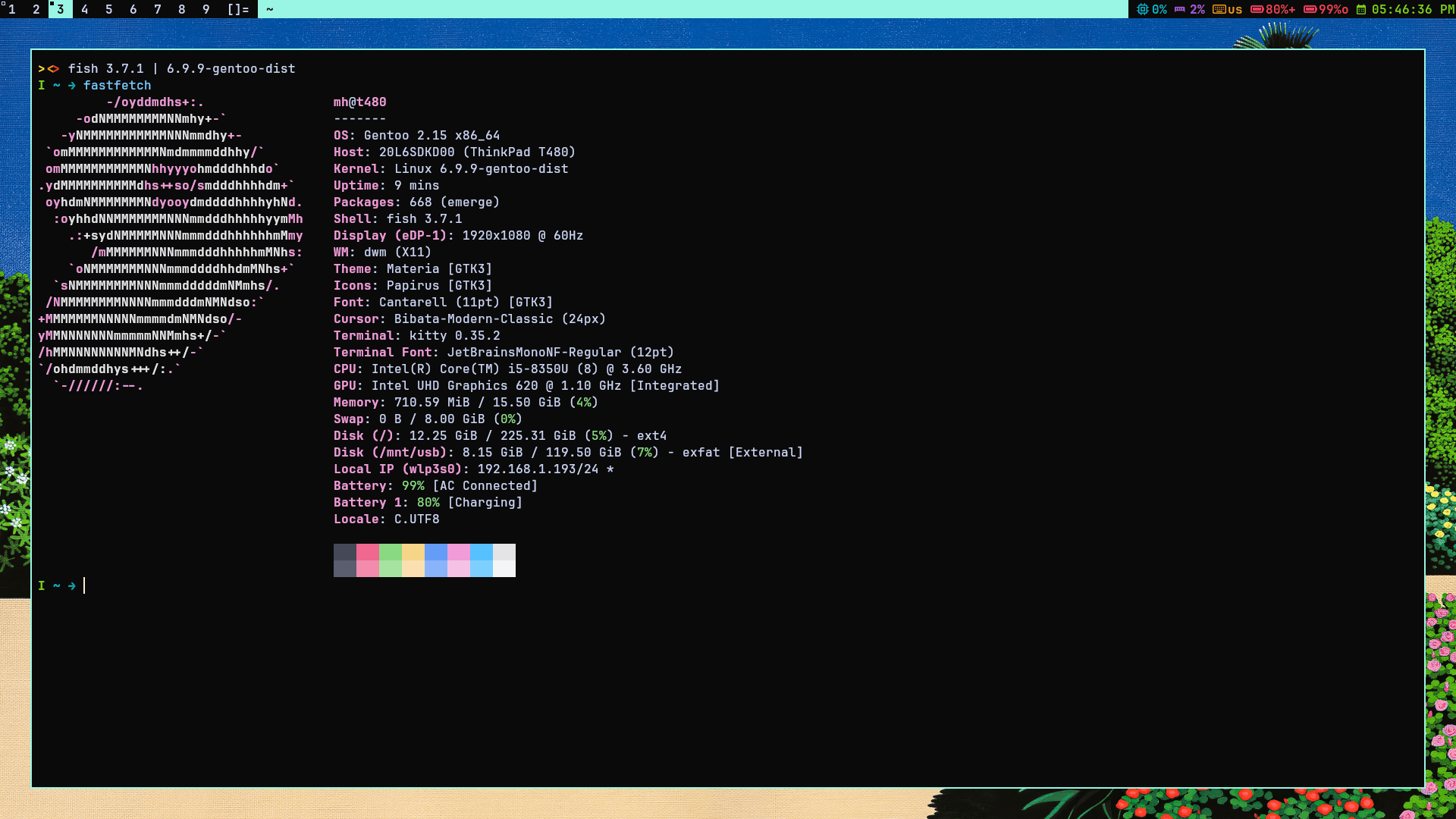Image resolution: width=1456 pixels, height=819 pixels.
Task: Switch to dwm workspace tag 5
Action: 109,9
